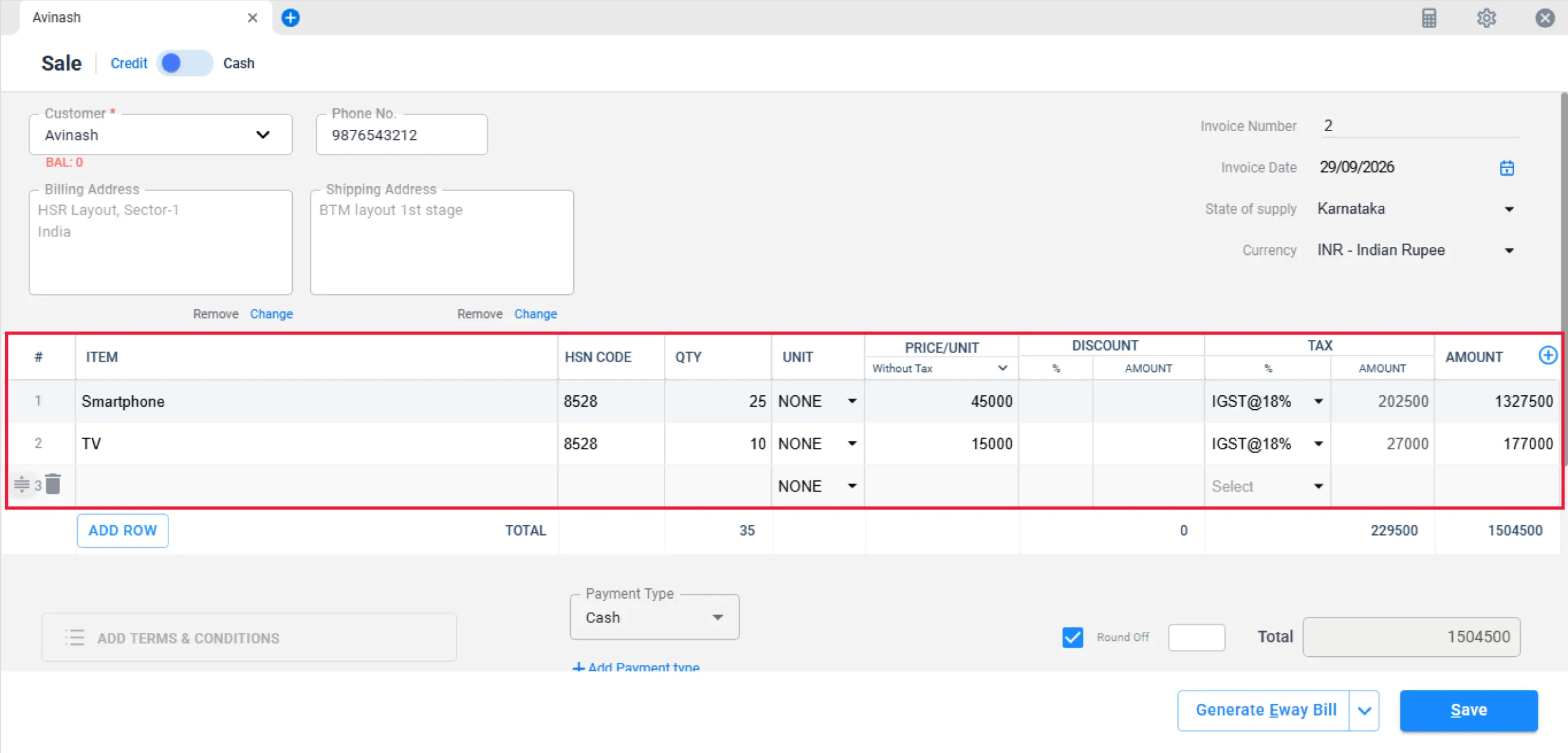Screen dimensions: 1568x753
Task: Open the calculator icon
Action: [1428, 18]
